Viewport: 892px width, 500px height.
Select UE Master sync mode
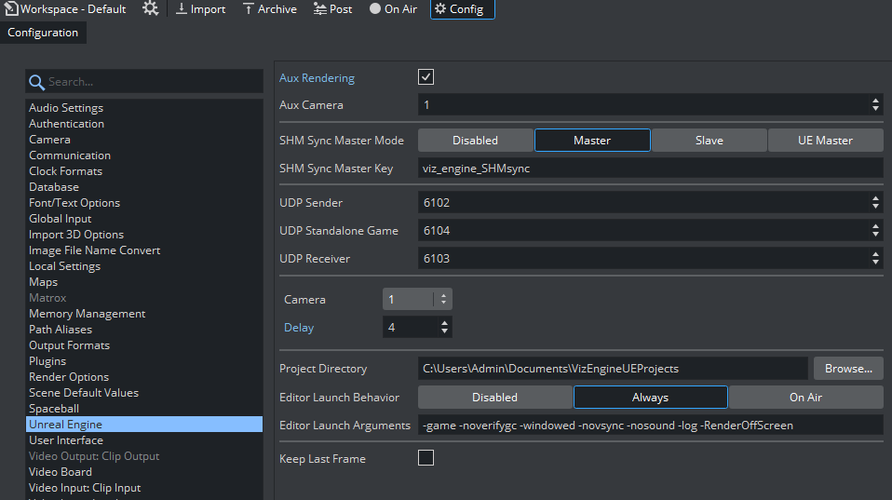point(825,140)
